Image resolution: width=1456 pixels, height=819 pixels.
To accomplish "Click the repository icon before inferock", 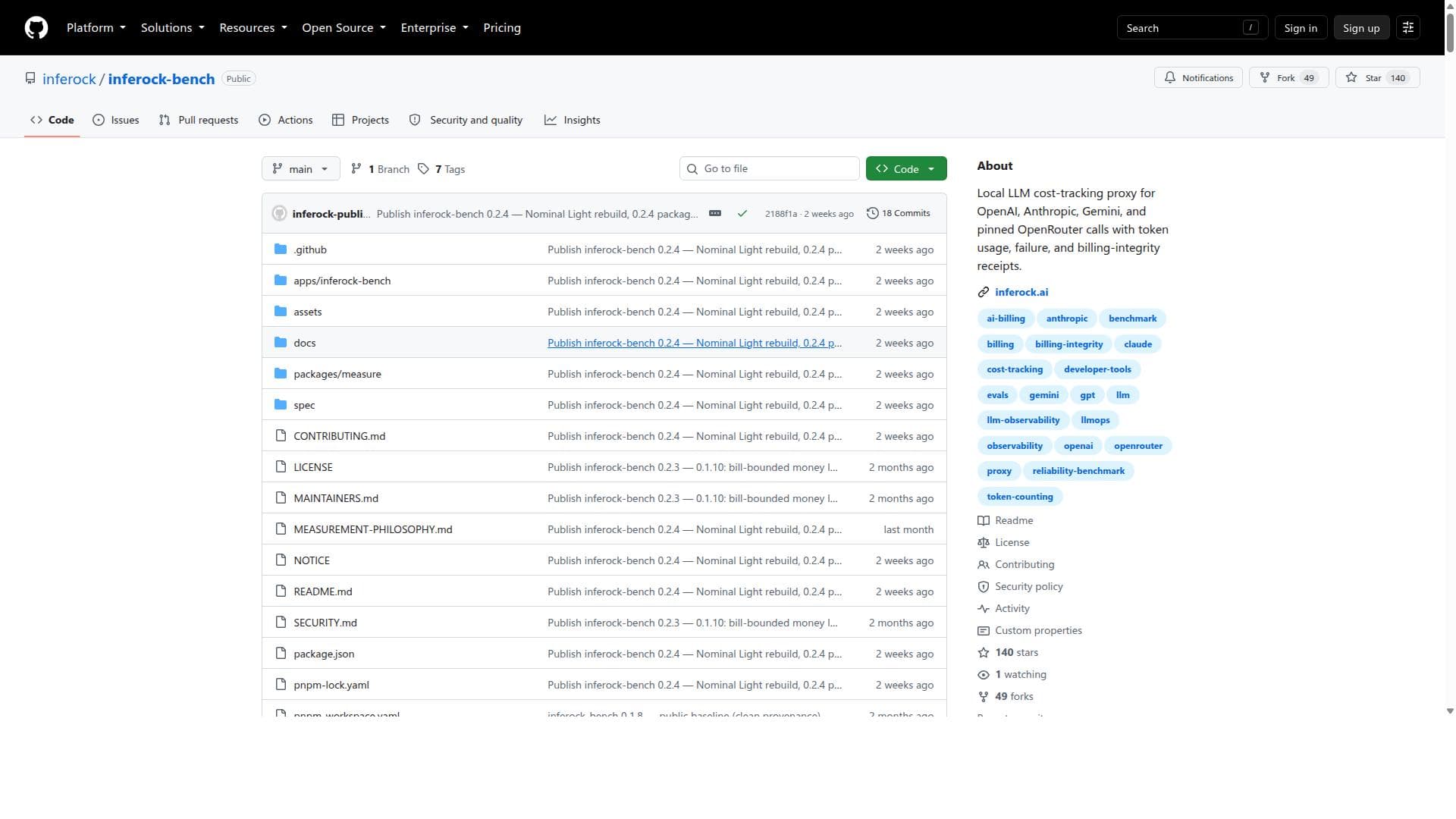I will [x=30, y=79].
